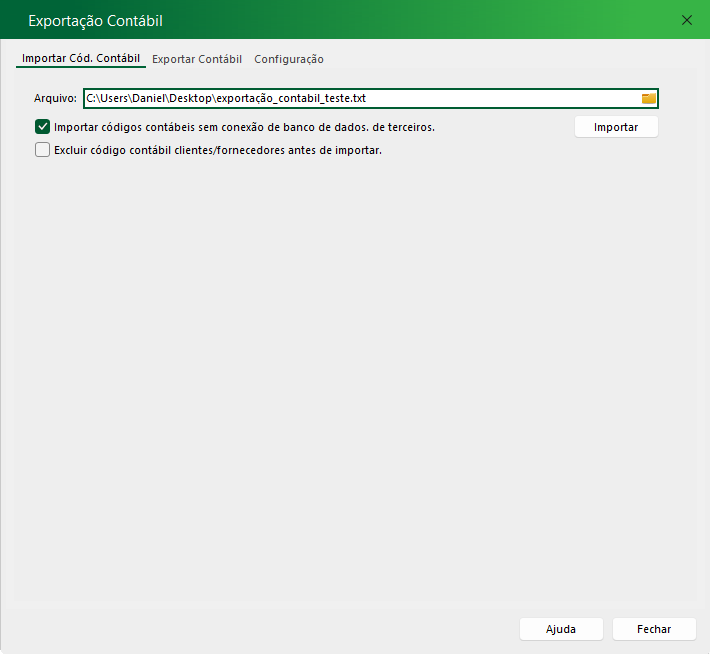
Task: Close the Exportação Contábil window
Action: (x=687, y=20)
